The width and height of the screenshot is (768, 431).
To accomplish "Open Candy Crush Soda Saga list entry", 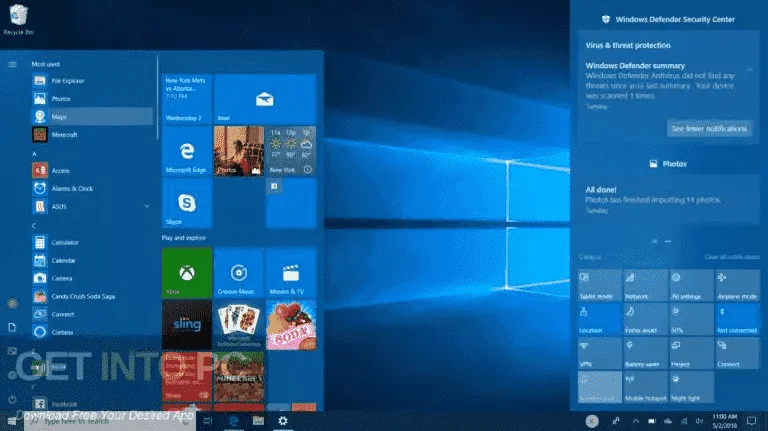I will (92, 296).
